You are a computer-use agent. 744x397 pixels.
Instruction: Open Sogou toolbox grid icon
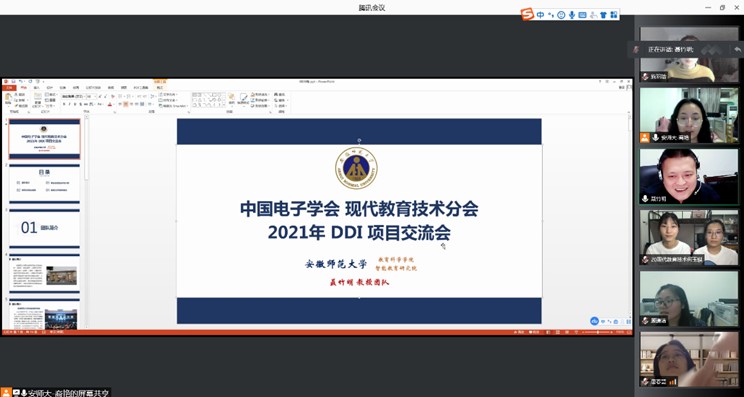[614, 15]
